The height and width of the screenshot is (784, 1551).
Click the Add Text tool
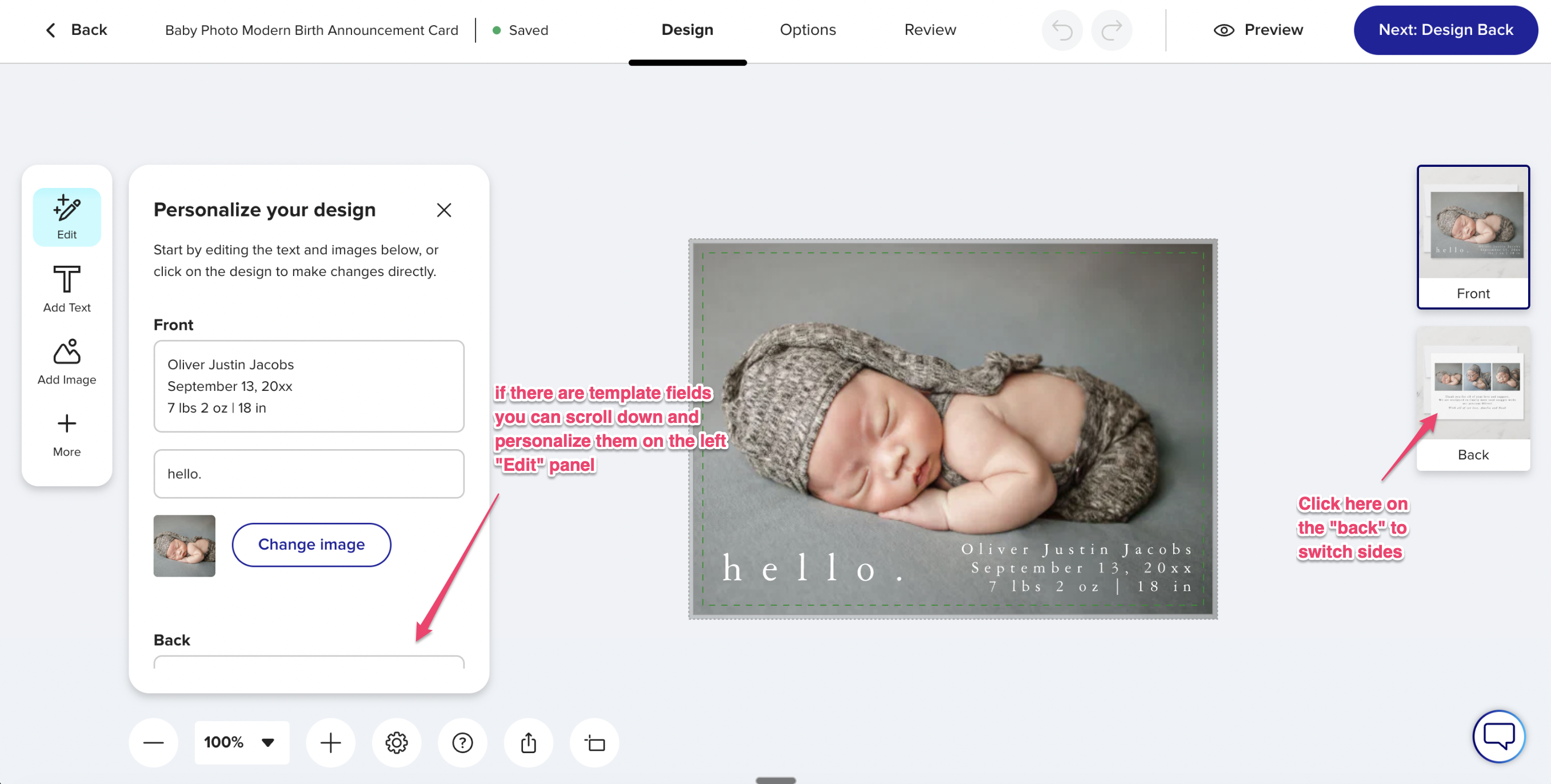(66, 289)
